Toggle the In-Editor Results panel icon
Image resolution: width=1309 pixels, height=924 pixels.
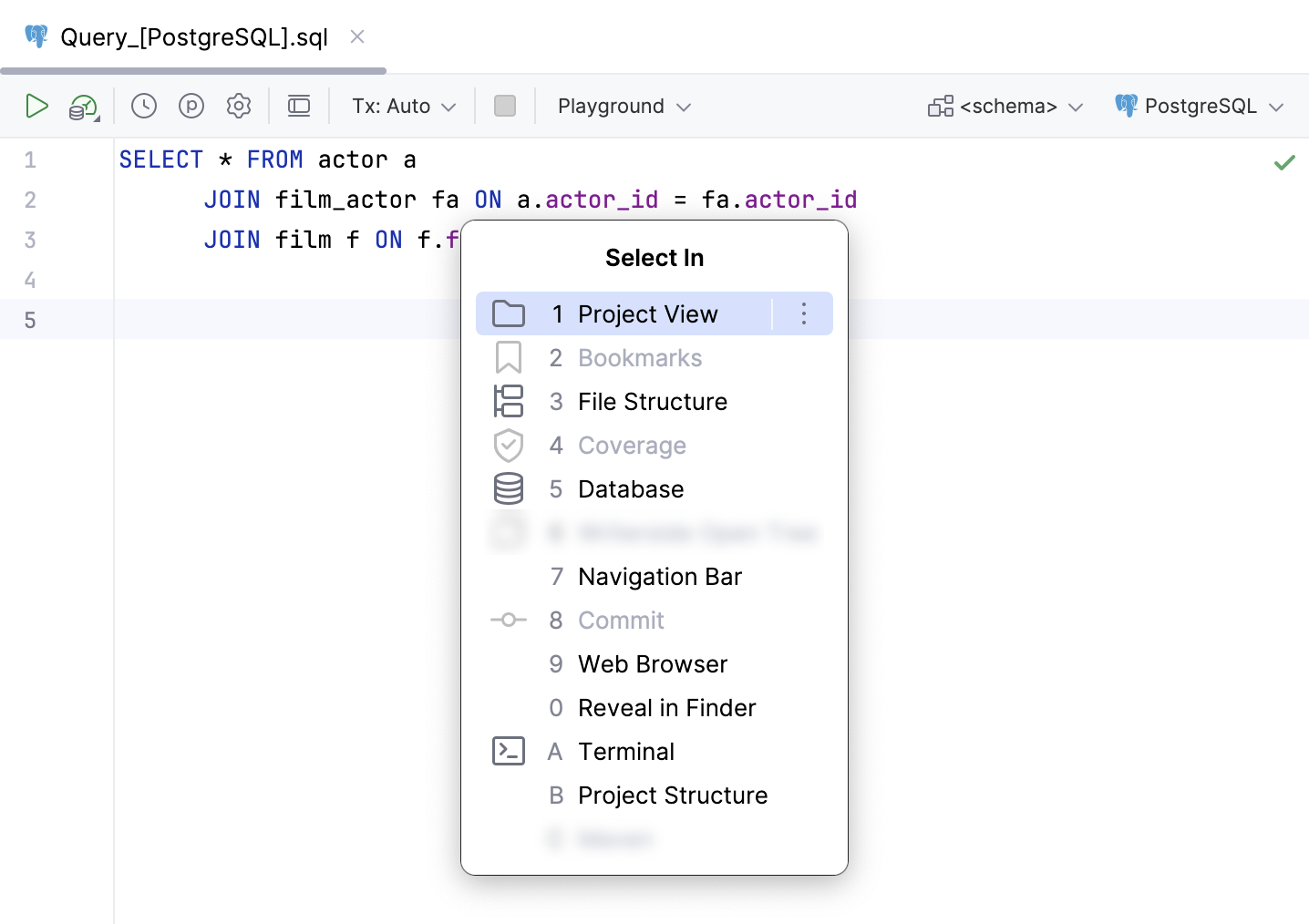[298, 106]
